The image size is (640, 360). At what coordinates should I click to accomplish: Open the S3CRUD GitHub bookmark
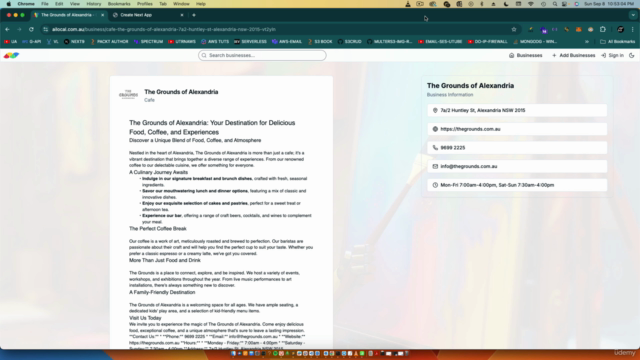click(349, 42)
